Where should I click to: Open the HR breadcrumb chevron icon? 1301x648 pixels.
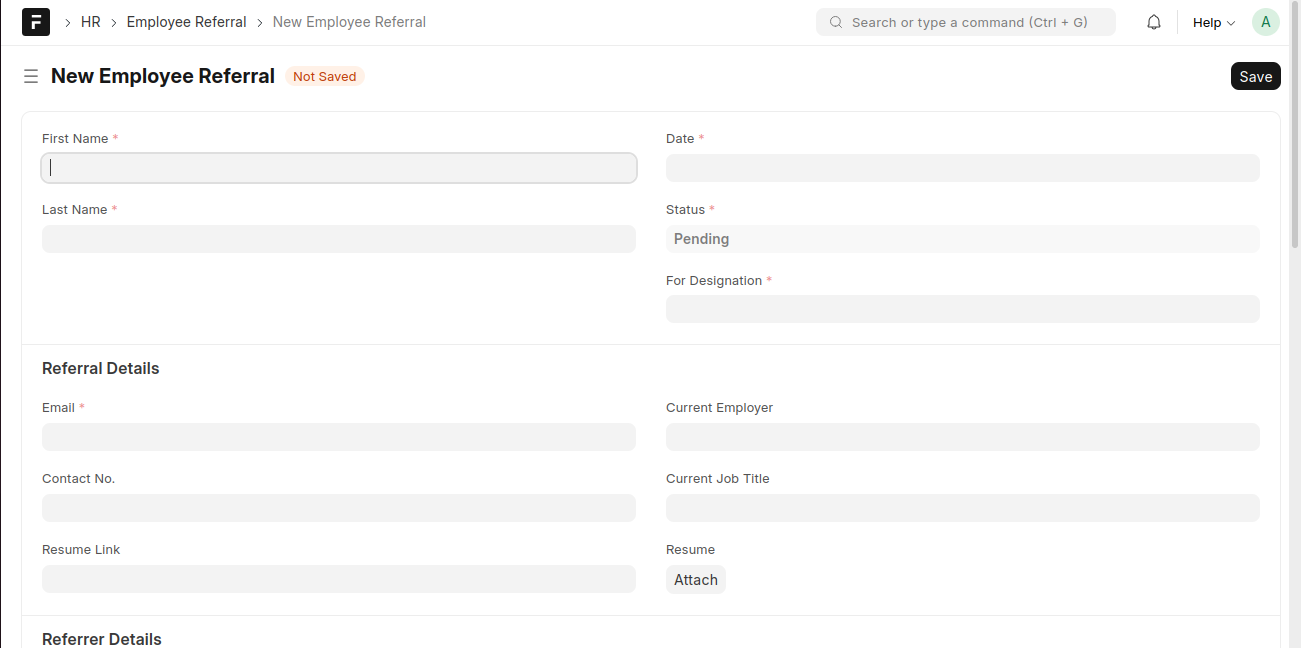tap(114, 21)
